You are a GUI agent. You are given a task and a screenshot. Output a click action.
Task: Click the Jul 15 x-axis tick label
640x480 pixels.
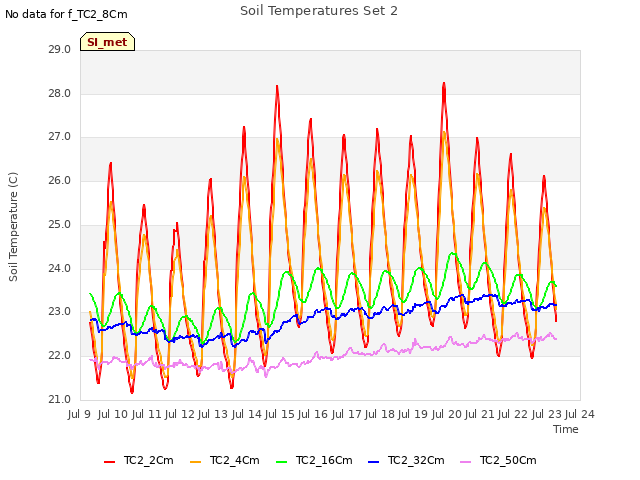280,414
